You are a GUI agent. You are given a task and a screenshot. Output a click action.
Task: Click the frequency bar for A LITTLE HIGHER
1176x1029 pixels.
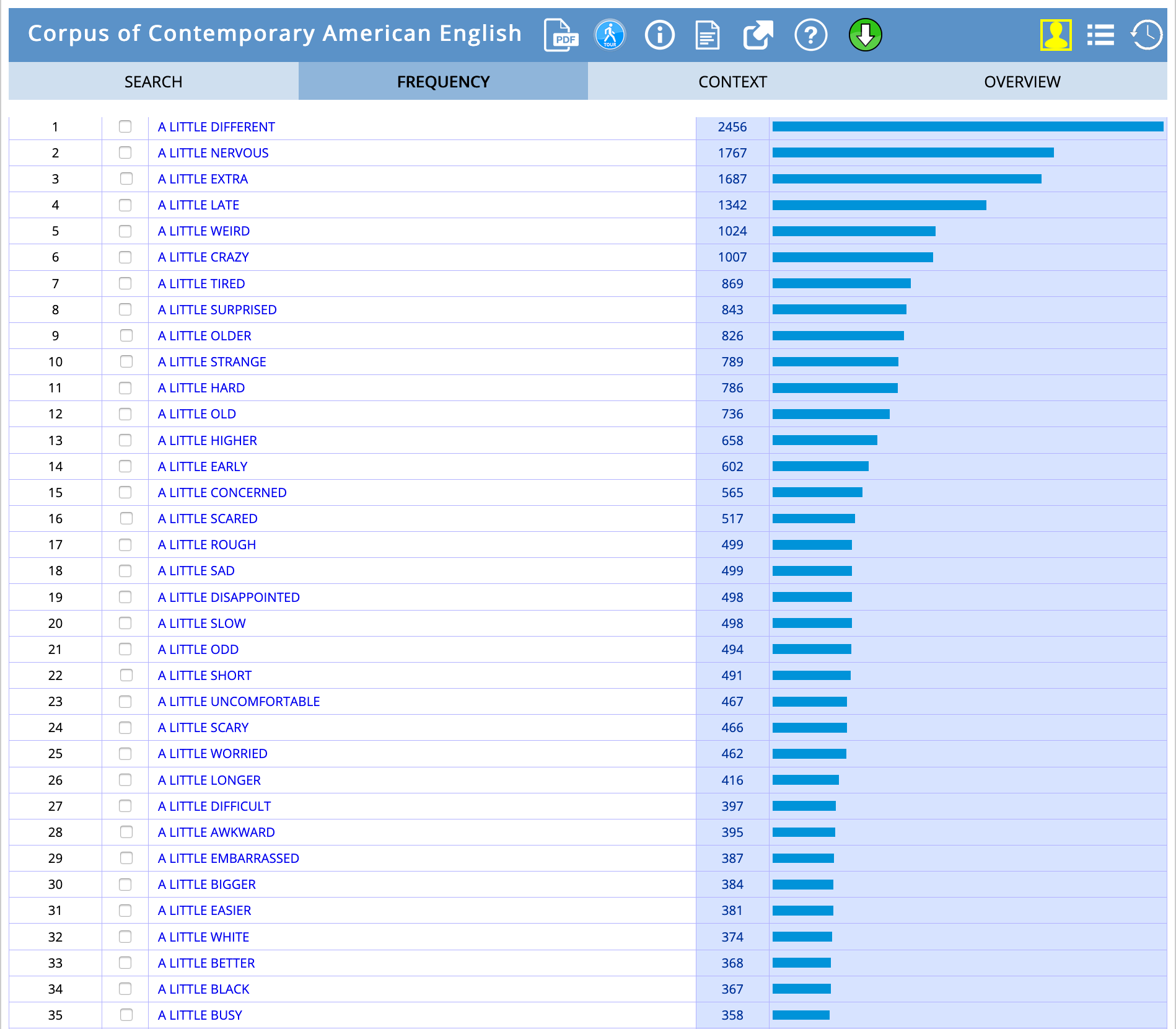pos(825,440)
